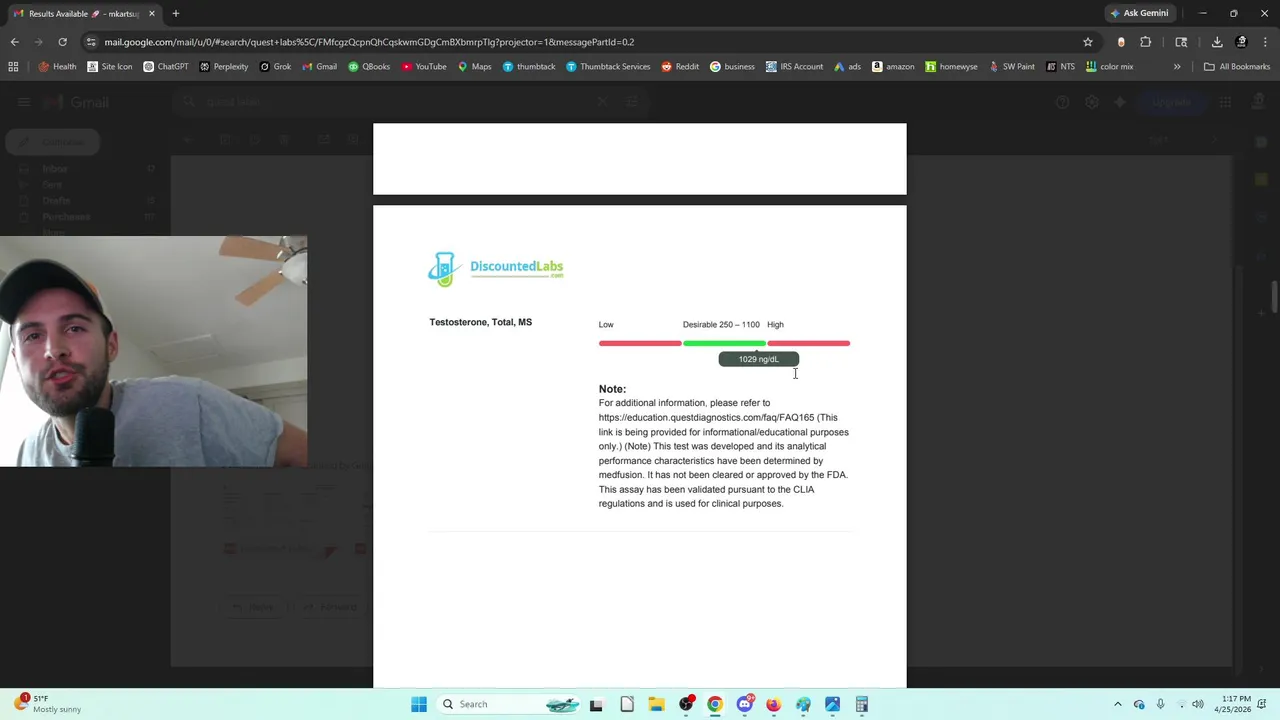Open ChatGPT bookmark
Viewport: 1280px width, 720px height.
165,67
